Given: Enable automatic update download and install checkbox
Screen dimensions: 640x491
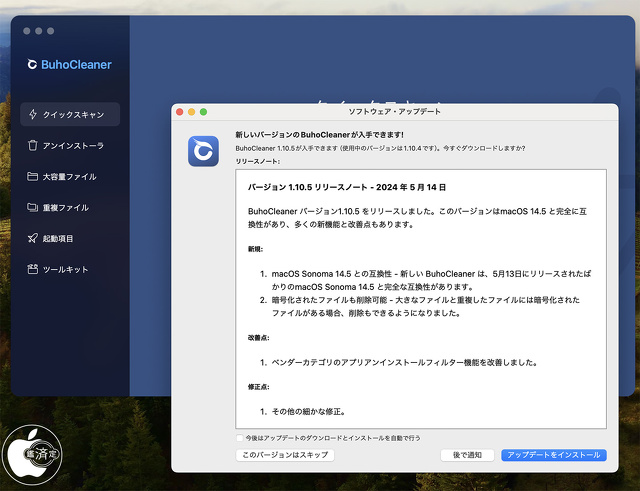Looking at the screenshot, I should (x=240, y=438).
